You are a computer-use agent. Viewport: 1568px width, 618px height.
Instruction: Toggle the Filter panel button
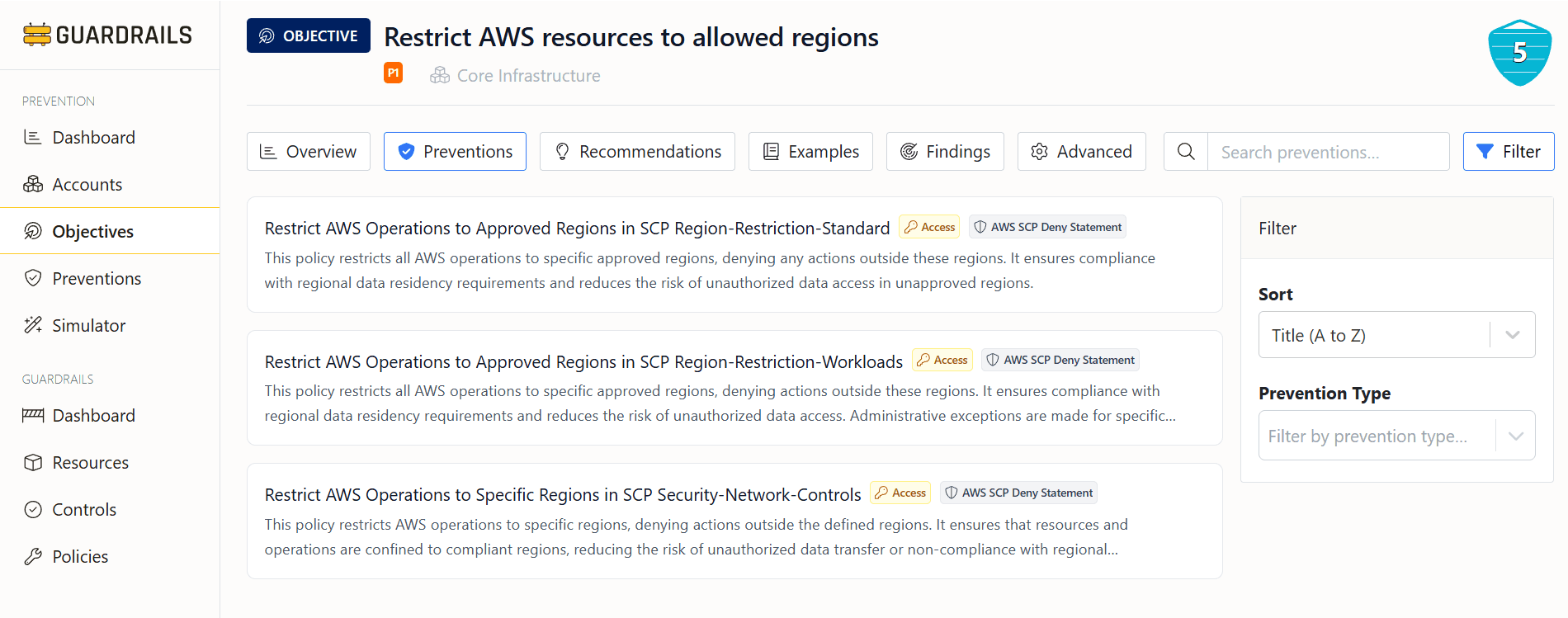pyautogui.click(x=1508, y=152)
